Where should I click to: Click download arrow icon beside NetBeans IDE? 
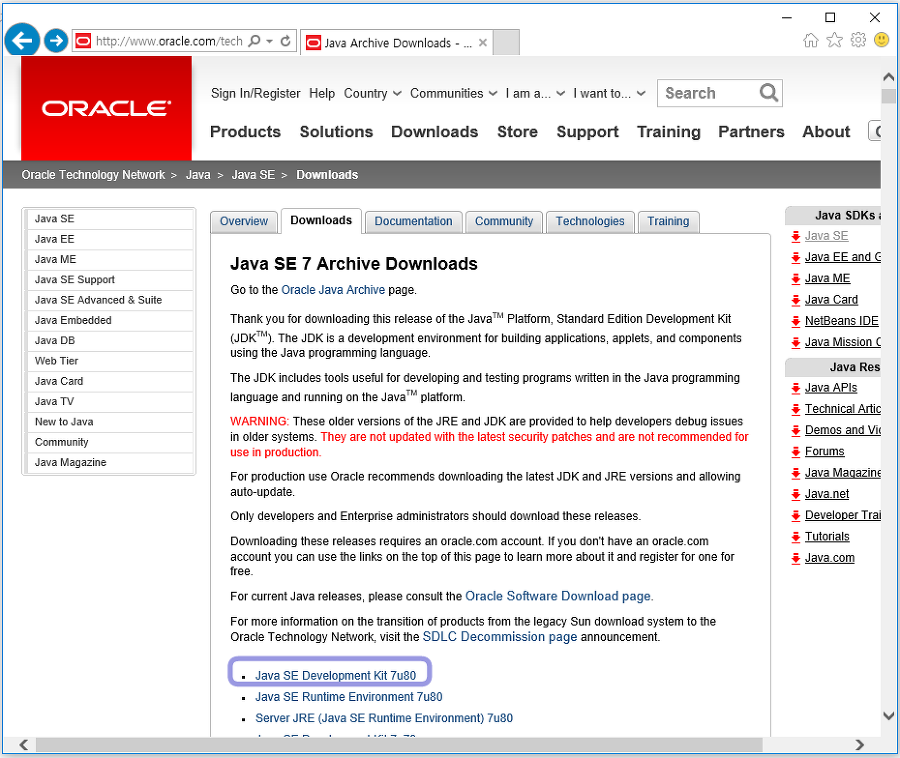click(796, 321)
